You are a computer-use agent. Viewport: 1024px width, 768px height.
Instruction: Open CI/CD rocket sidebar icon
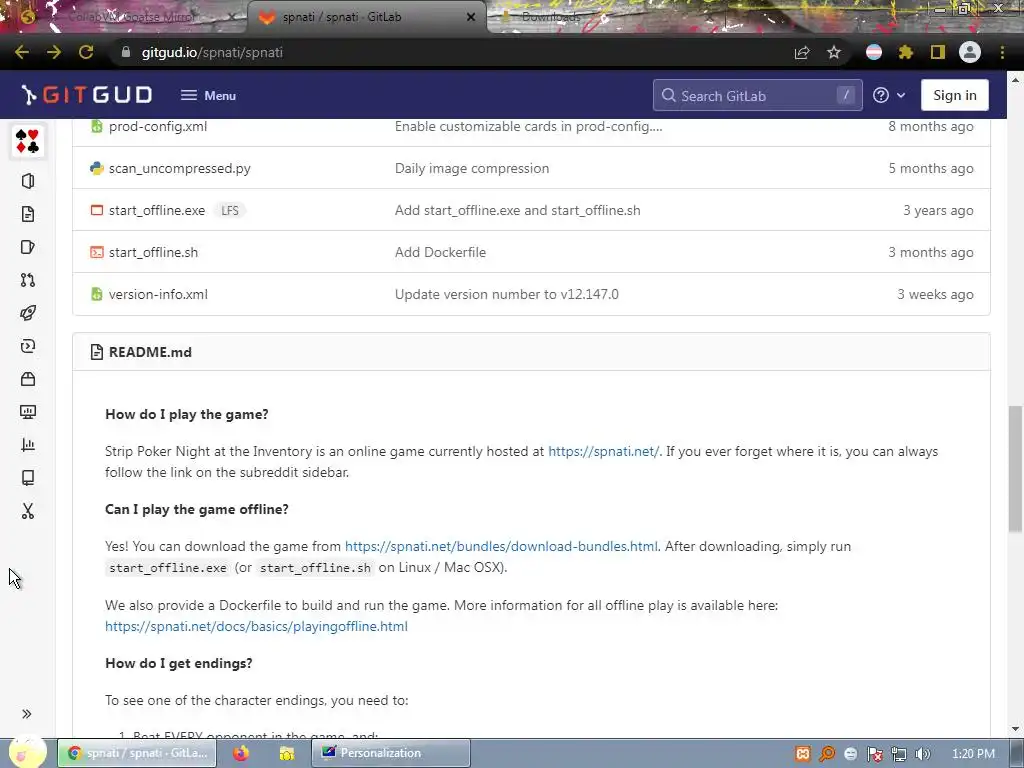tap(27, 313)
